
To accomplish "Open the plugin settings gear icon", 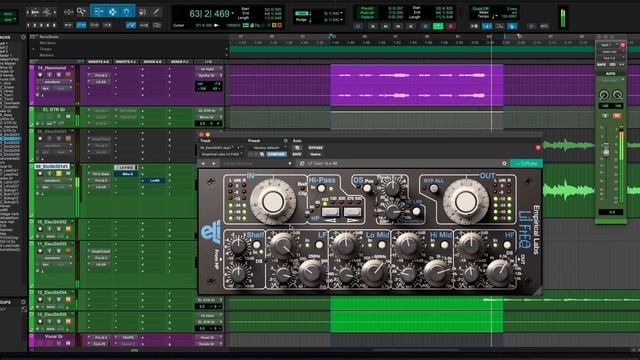I will point(504,163).
